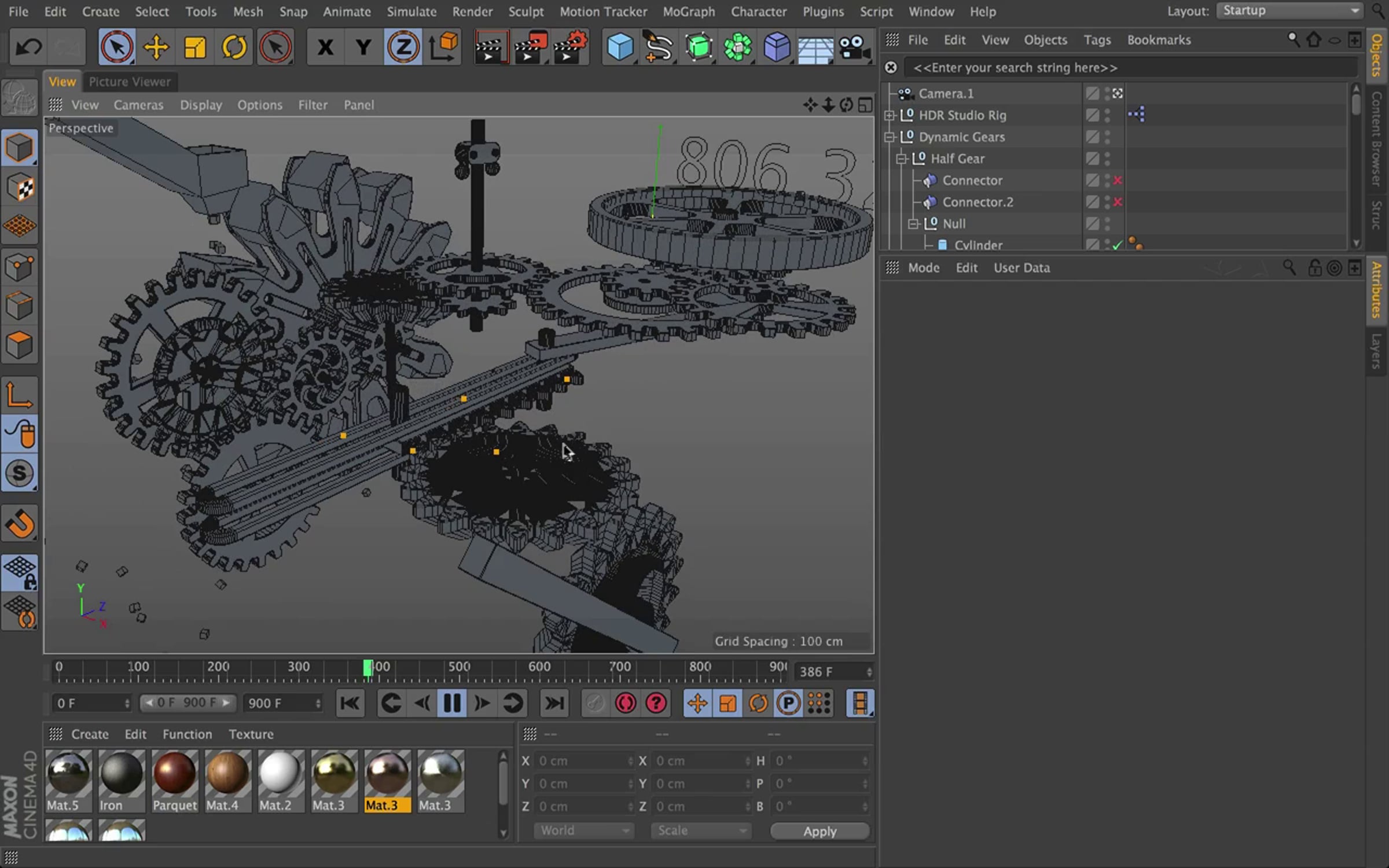Toggle the Y axis lock
The height and width of the screenshot is (868, 1389).
363,46
